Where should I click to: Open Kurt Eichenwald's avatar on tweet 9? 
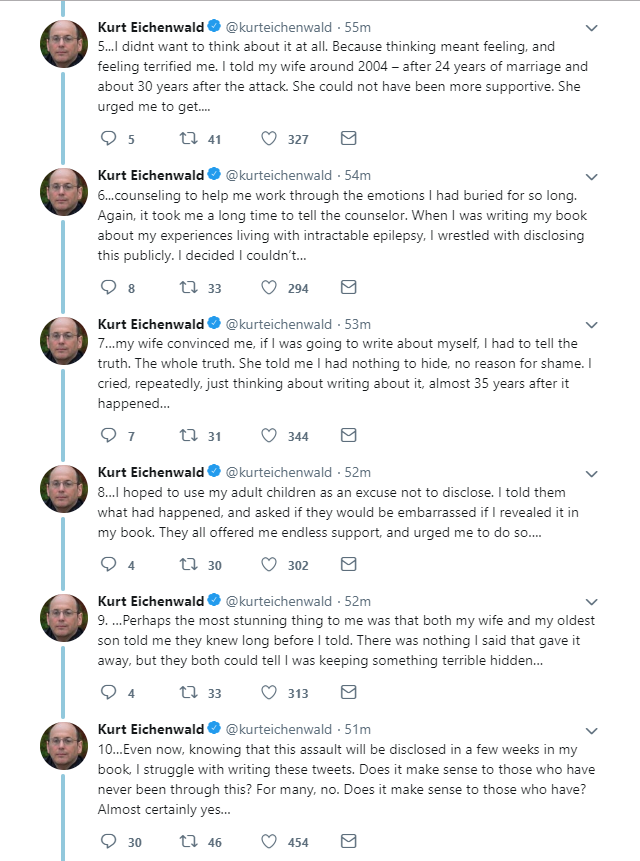pos(64,618)
